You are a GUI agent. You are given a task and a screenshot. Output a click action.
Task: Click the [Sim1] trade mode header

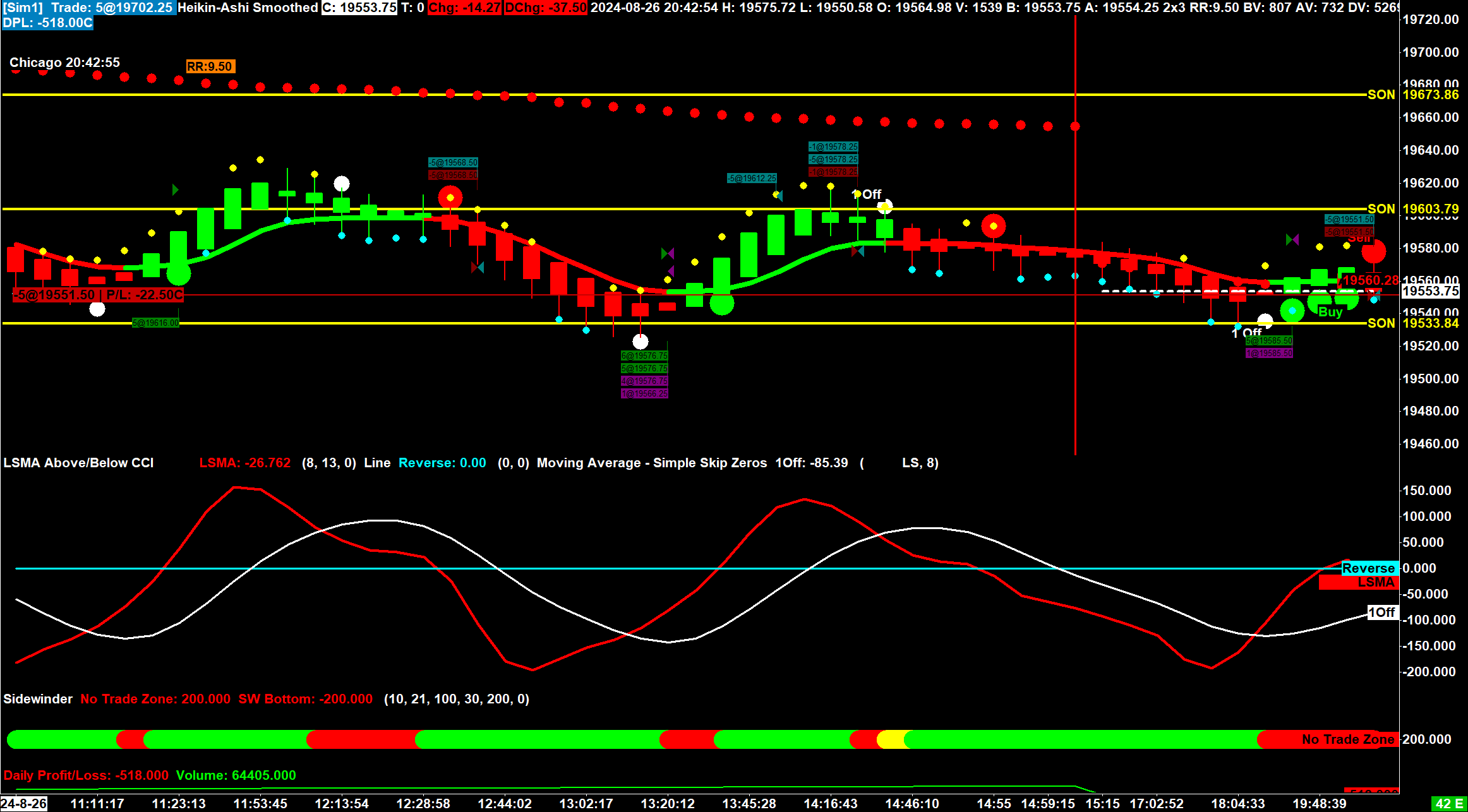(23, 8)
